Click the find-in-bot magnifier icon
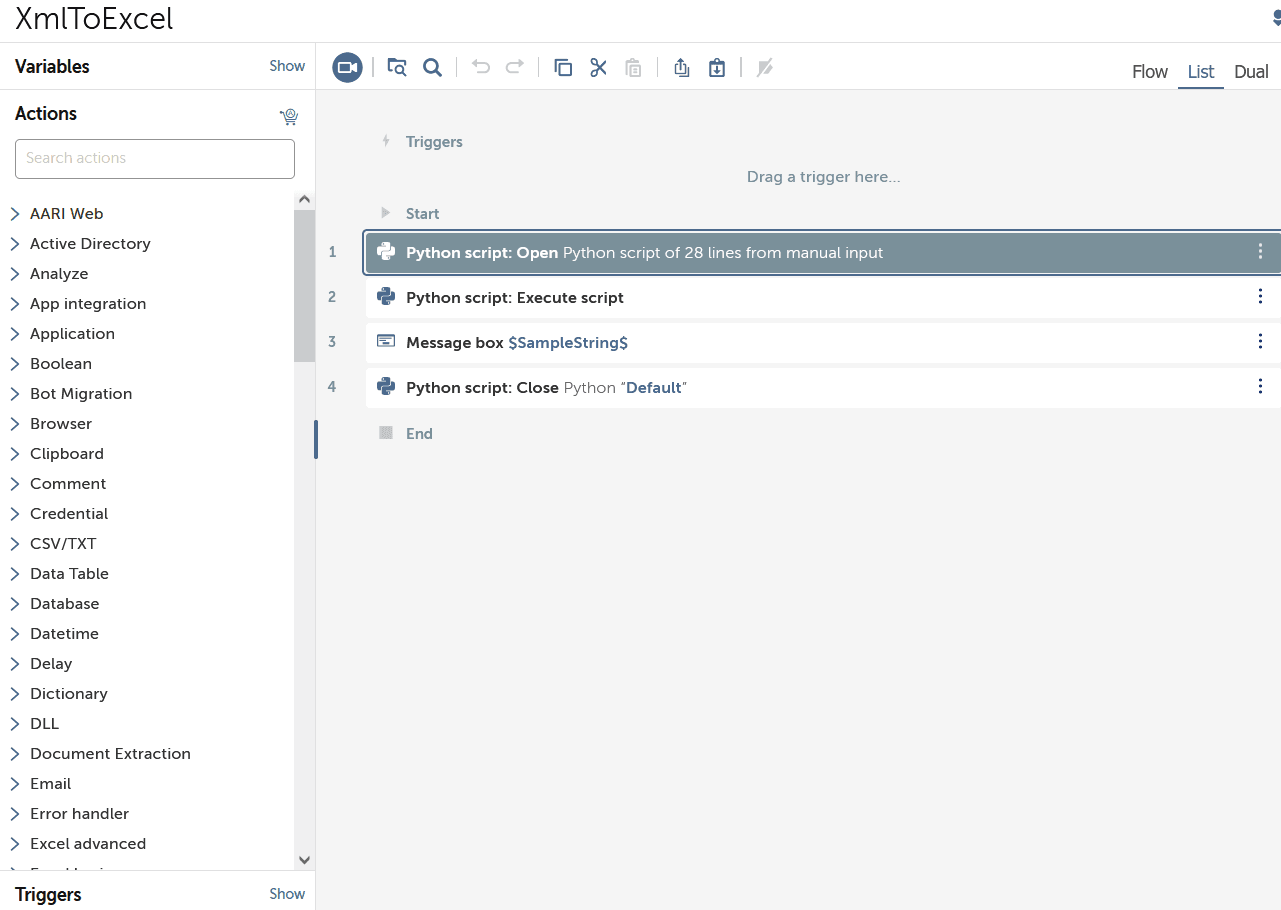Image resolution: width=1281 pixels, height=910 pixels. coord(432,67)
